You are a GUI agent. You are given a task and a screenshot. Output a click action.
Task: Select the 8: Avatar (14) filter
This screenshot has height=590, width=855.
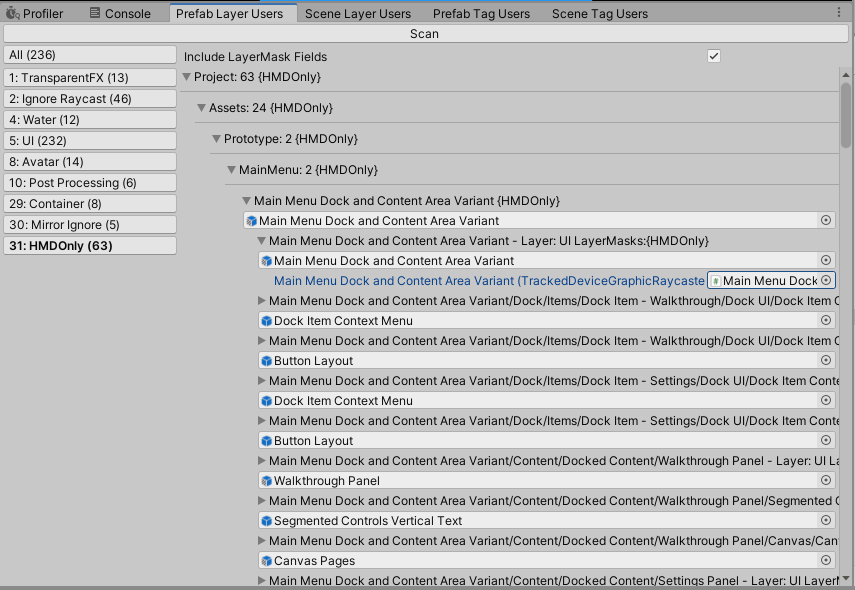coord(90,161)
